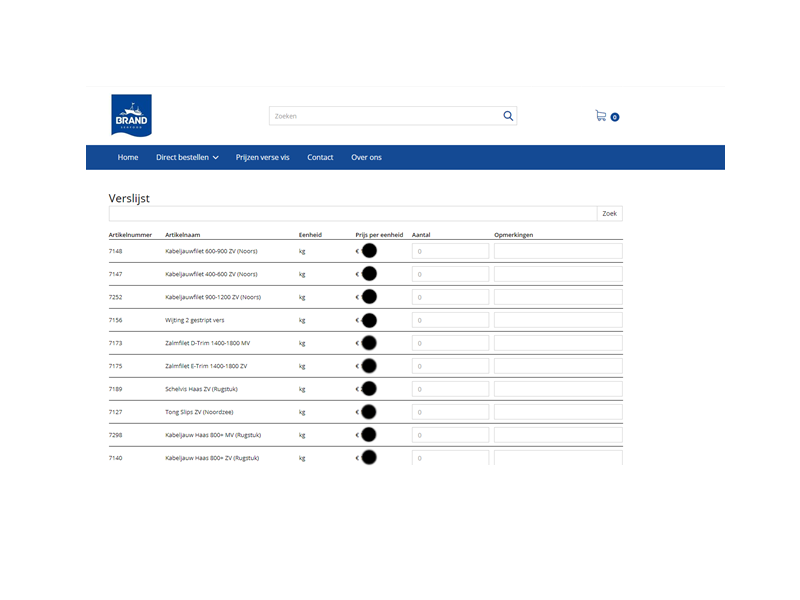Click the Eenheid column header

click(x=310, y=235)
